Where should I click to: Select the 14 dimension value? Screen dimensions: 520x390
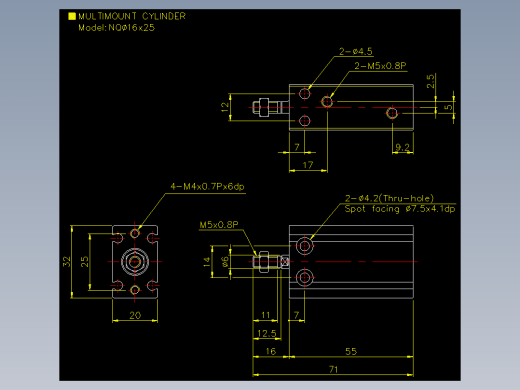tap(207, 262)
